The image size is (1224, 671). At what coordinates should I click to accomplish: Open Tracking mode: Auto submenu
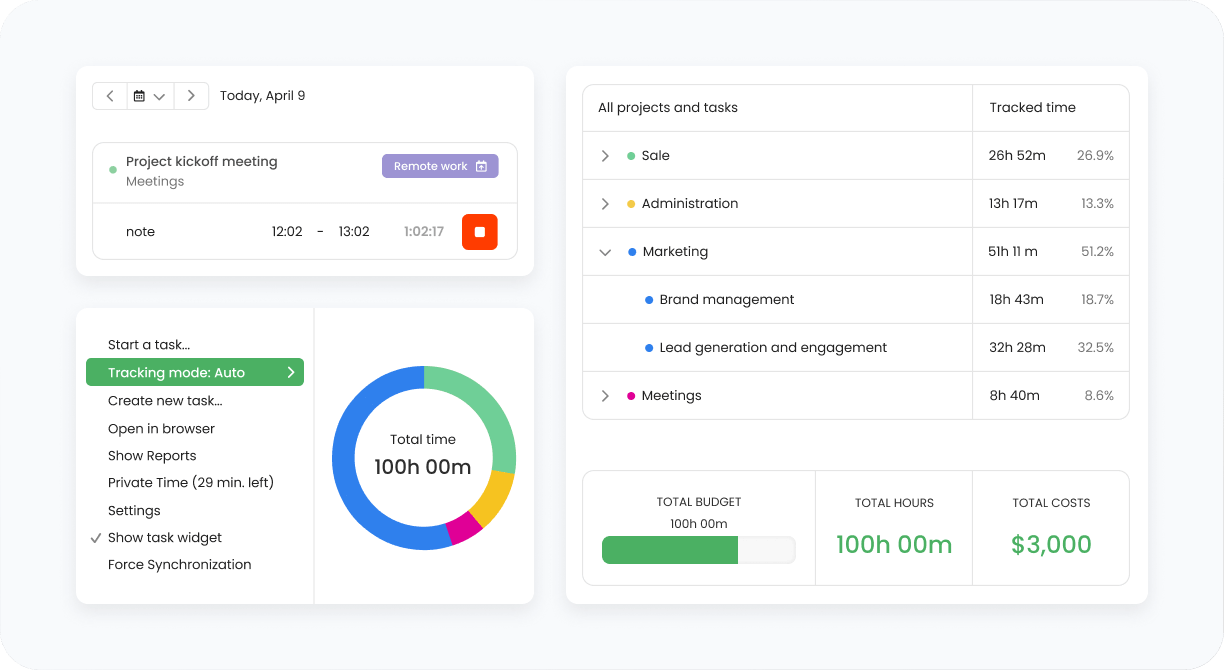195,373
